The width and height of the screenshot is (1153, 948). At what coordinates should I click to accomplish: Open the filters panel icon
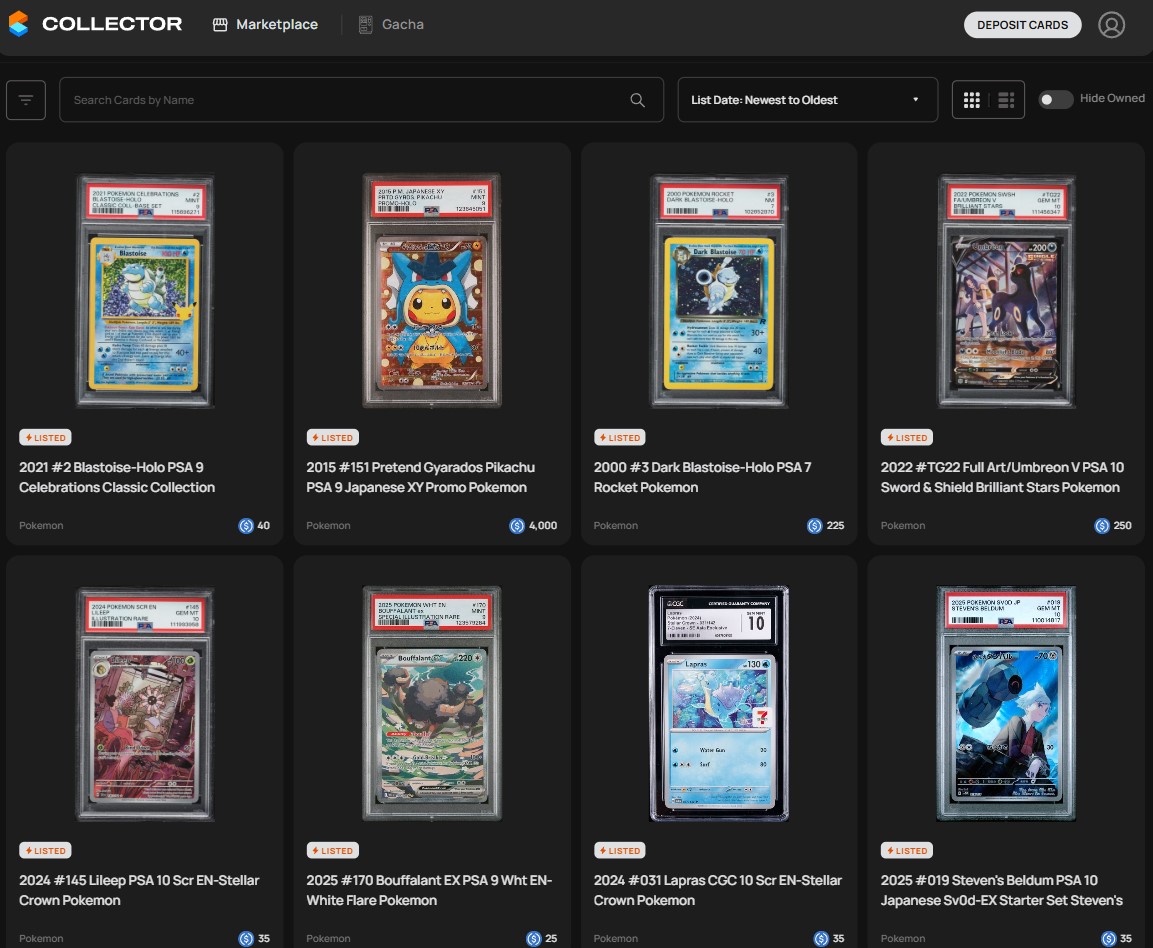(25, 99)
